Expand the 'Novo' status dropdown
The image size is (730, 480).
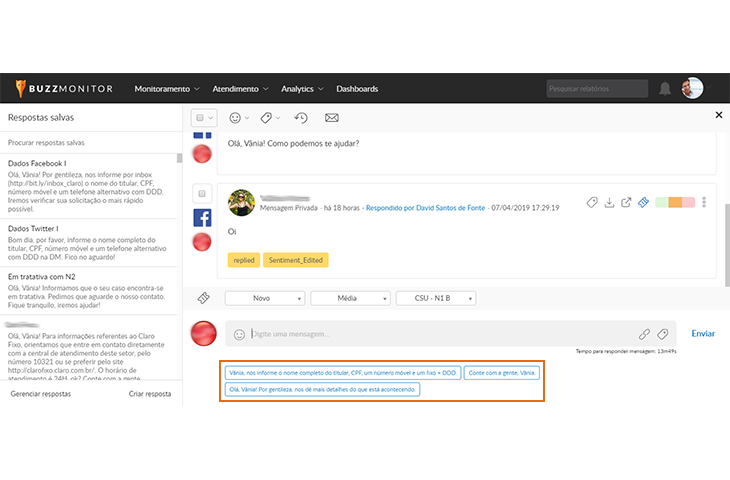click(264, 298)
